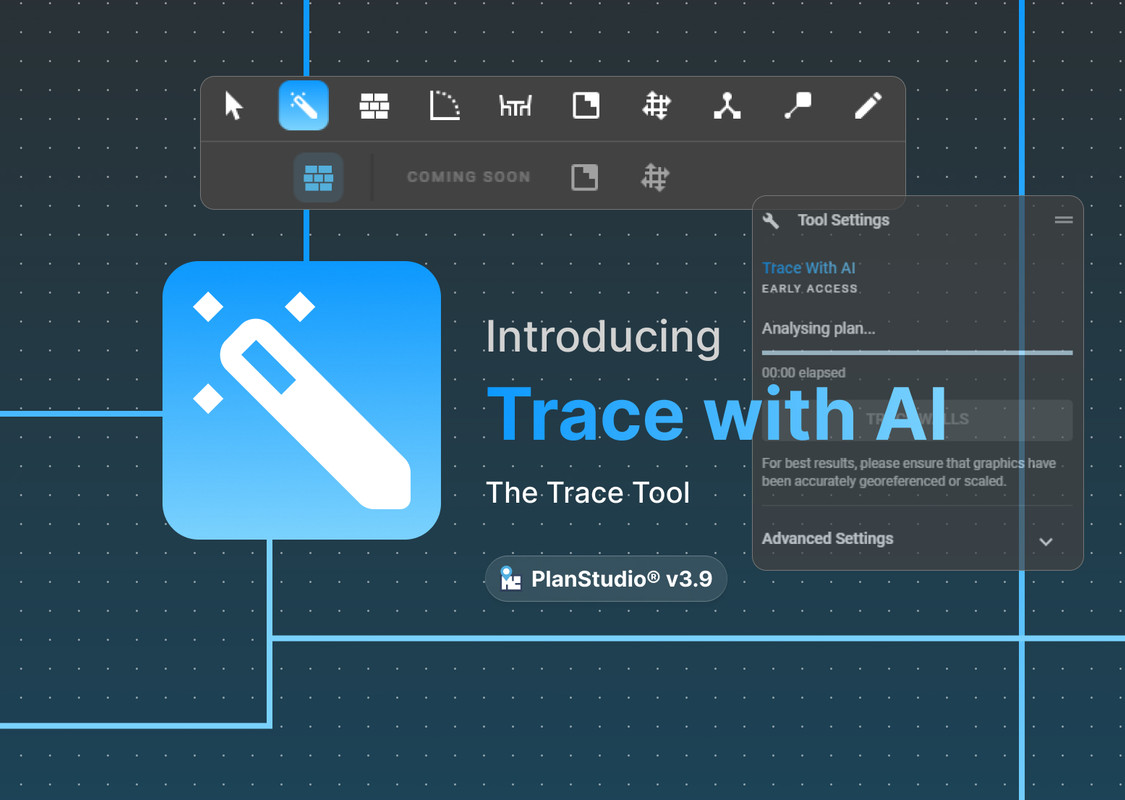Viewport: 1125px width, 800px height.
Task: Expand the Advanced Settings chevron
Action: [1046, 542]
